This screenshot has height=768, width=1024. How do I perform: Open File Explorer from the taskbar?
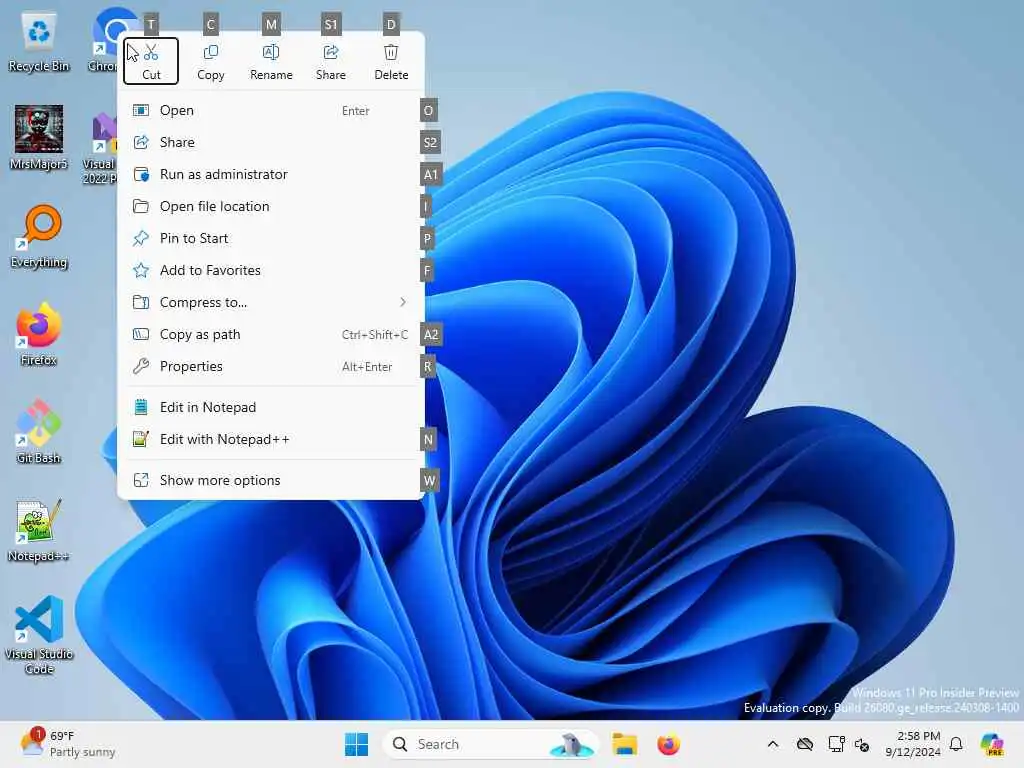coord(624,744)
